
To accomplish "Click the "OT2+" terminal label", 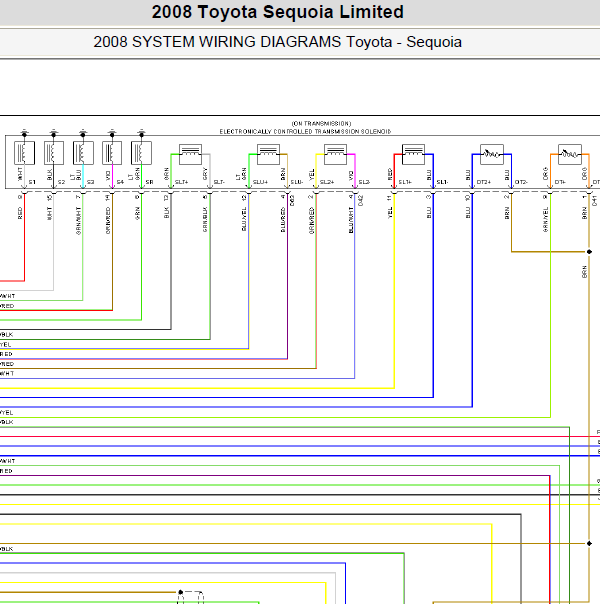I will point(484,182).
